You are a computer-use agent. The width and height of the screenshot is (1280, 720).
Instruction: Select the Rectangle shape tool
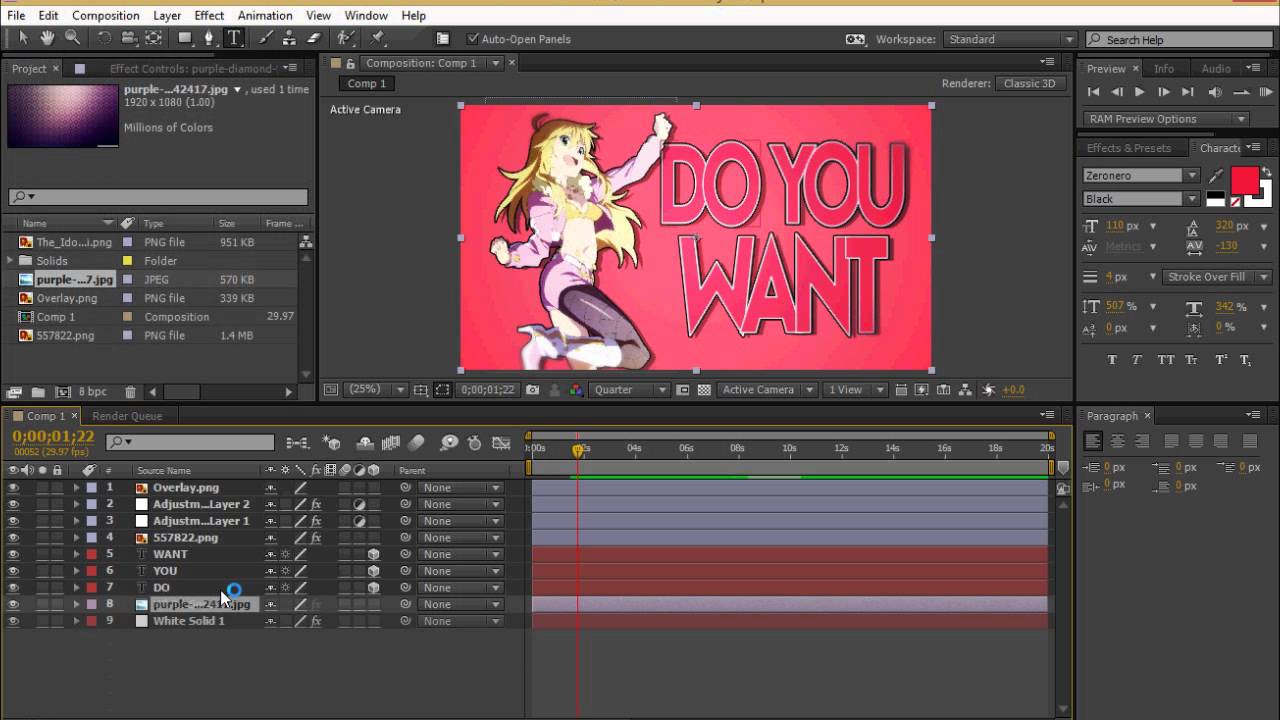(x=185, y=38)
